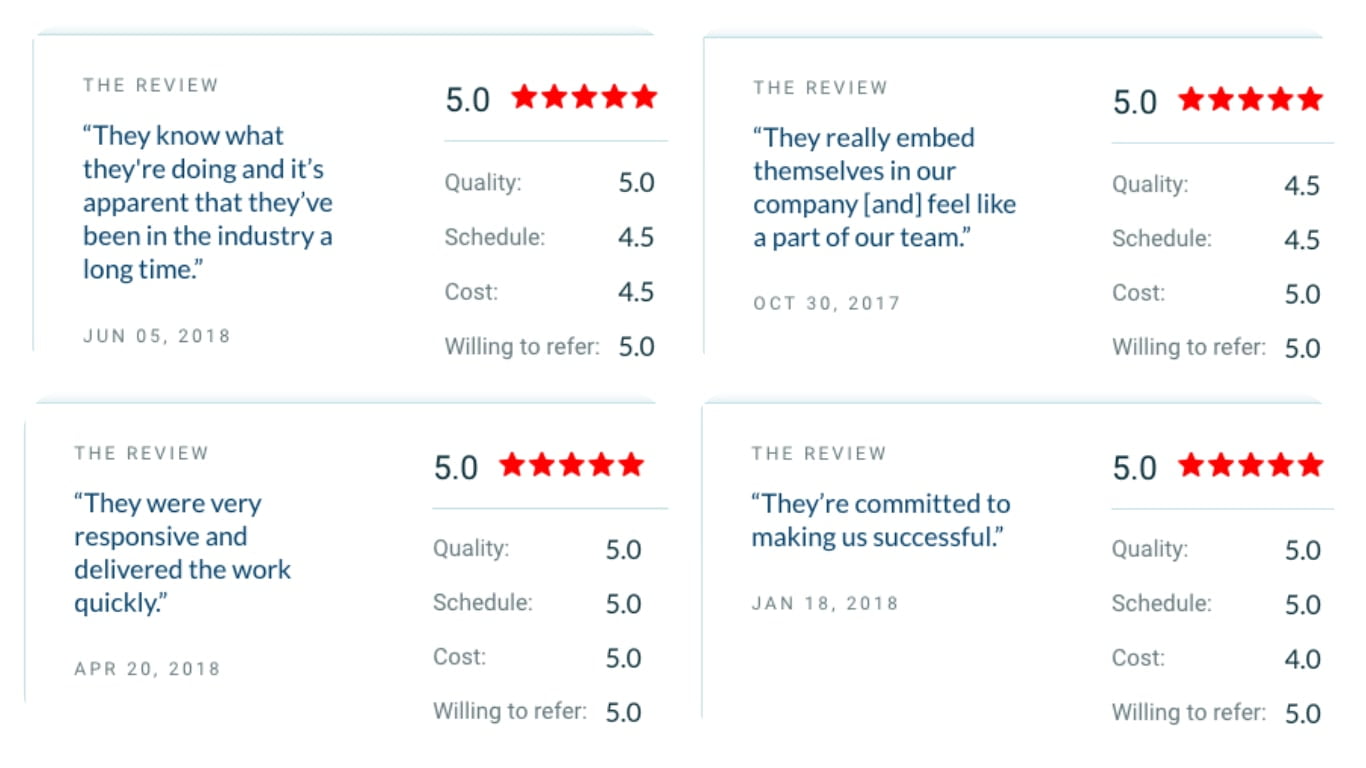Select Schedule 4.5 in the Jun 05, 2018 review
The height and width of the screenshot is (768, 1366).
tap(549, 238)
